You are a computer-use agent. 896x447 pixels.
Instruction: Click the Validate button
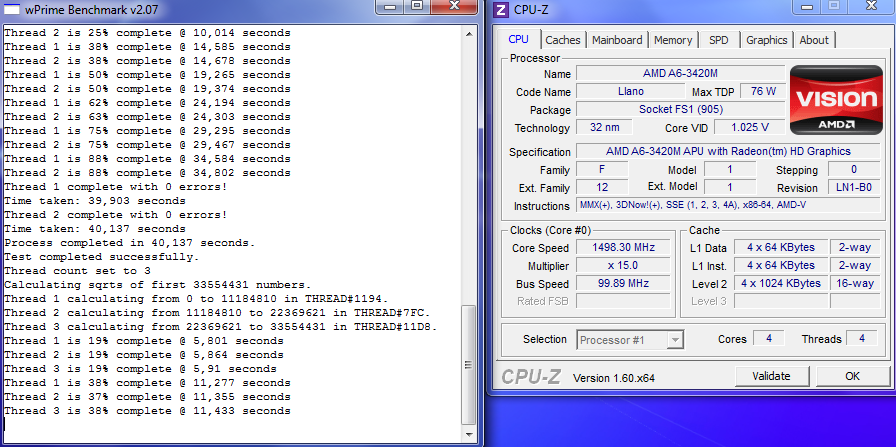tap(771, 376)
